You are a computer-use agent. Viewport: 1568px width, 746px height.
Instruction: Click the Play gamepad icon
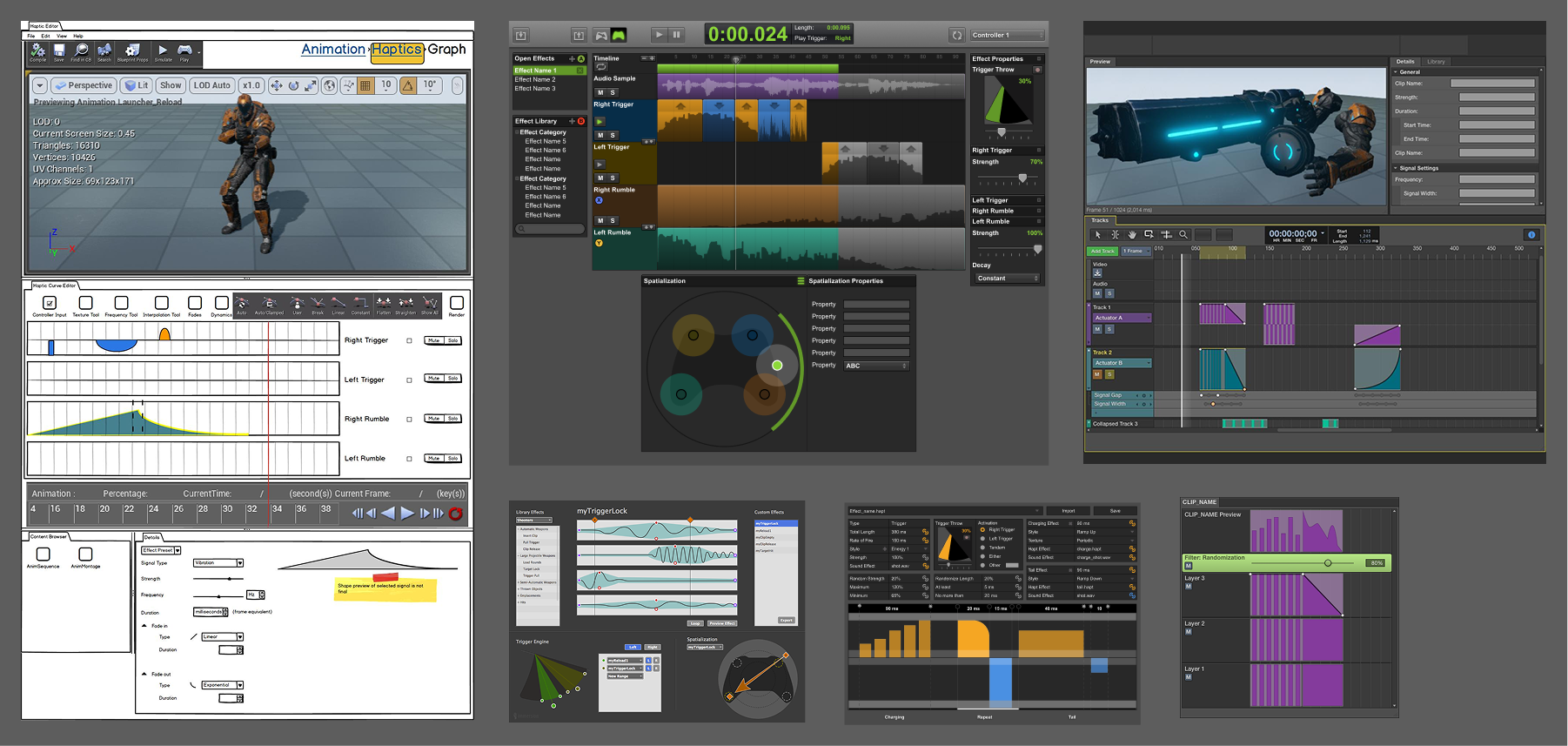(184, 50)
